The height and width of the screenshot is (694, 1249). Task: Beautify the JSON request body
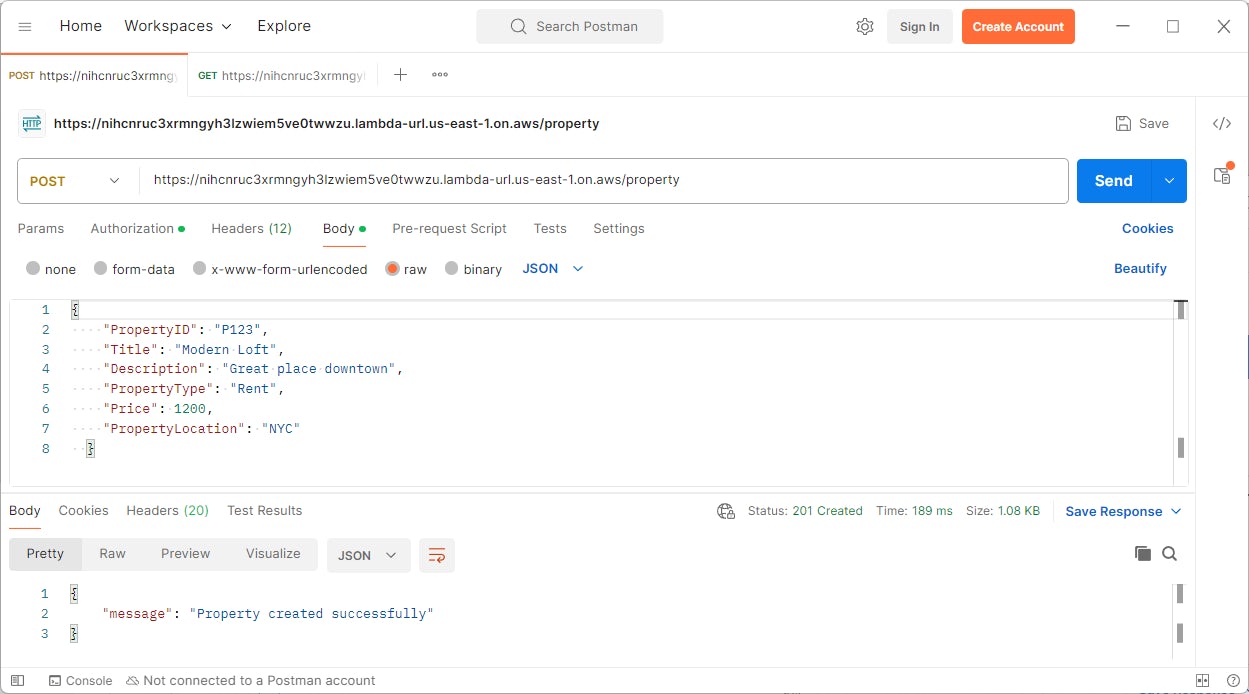[1140, 268]
